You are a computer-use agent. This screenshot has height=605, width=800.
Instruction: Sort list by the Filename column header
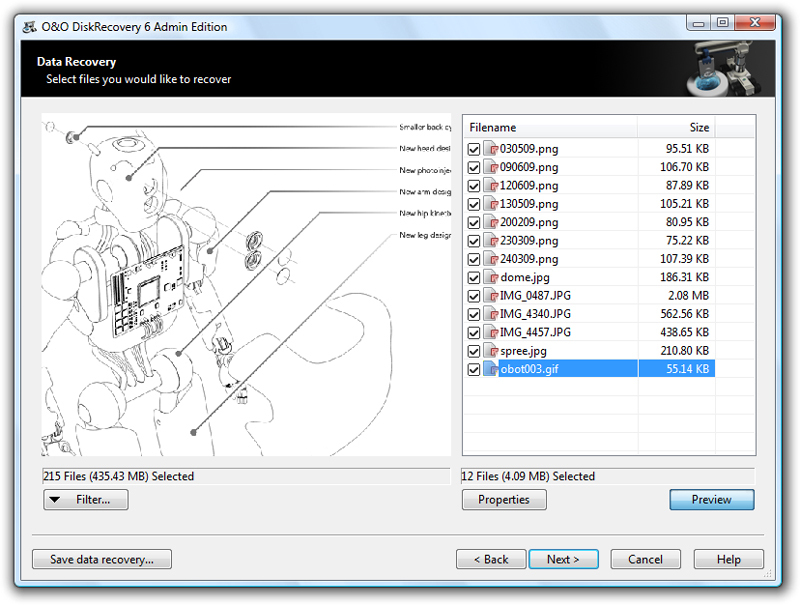coord(550,128)
